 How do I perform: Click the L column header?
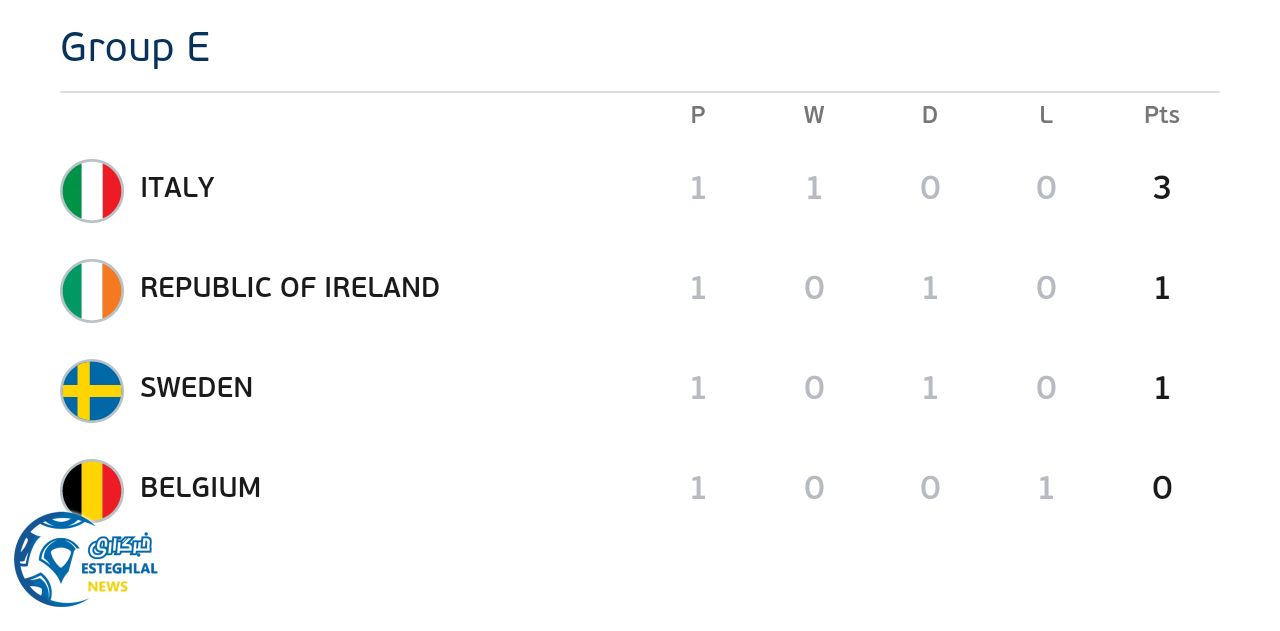(1046, 116)
